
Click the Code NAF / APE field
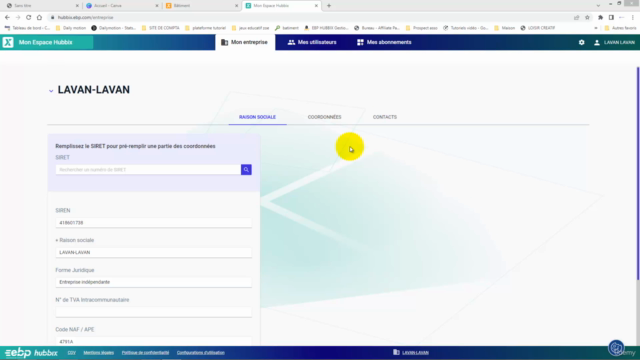coord(153,341)
